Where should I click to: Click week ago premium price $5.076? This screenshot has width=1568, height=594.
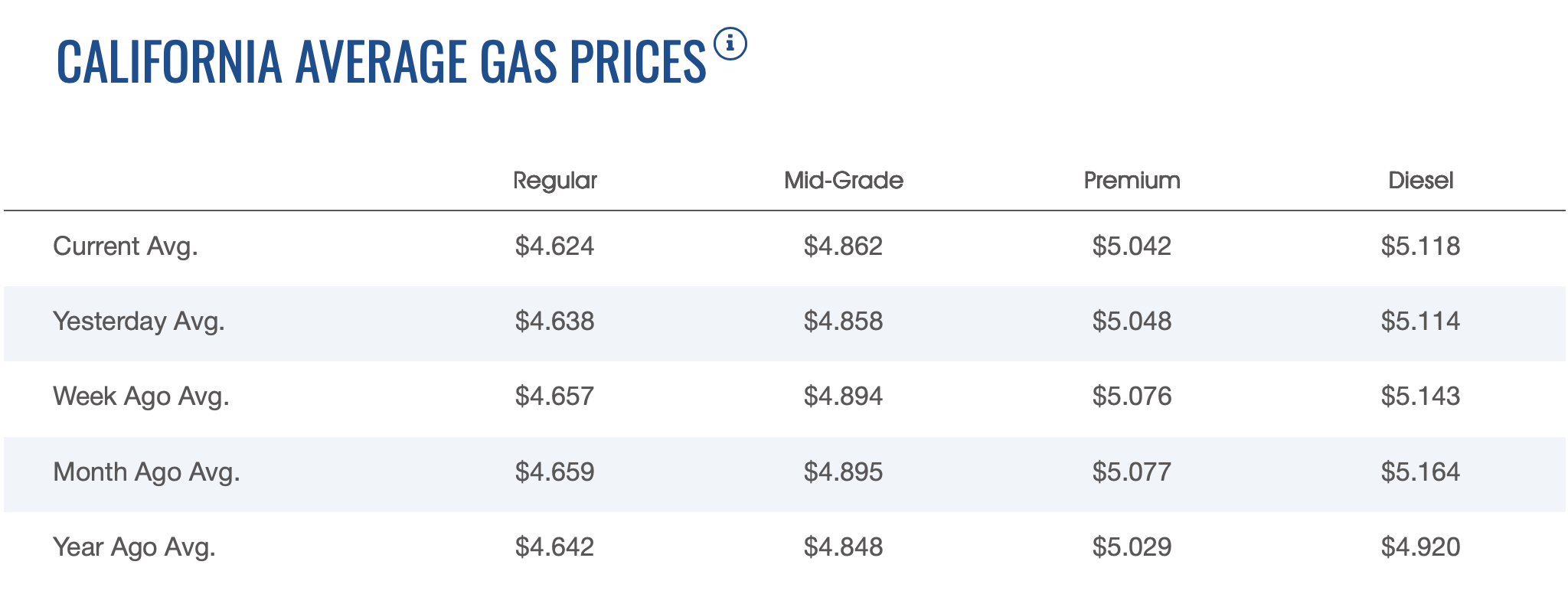1132,397
